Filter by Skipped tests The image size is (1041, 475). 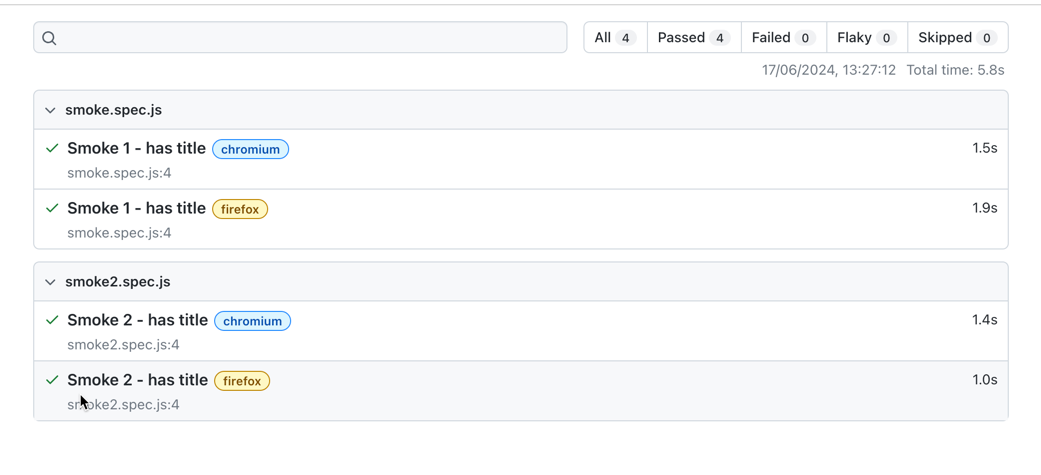tap(956, 38)
